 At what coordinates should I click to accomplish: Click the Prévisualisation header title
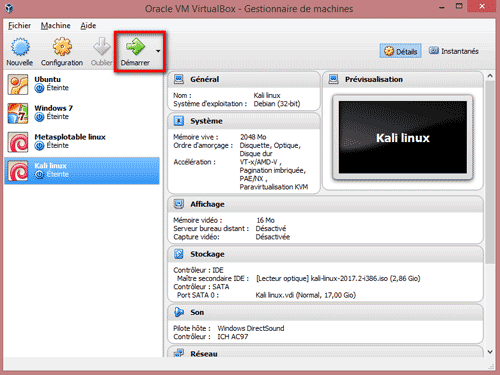coord(374,79)
